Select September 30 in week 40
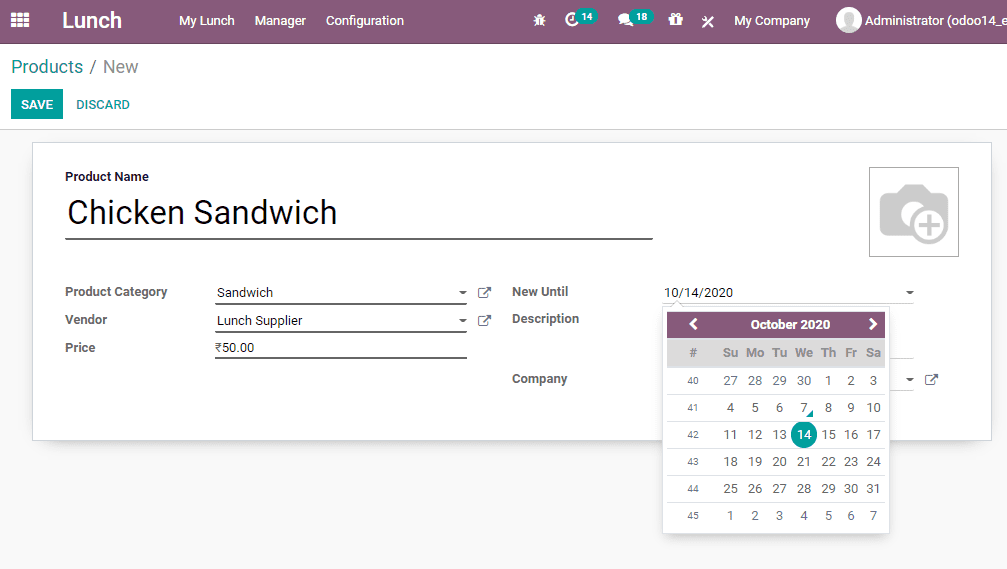The width and height of the screenshot is (1007, 569). pyautogui.click(x=804, y=381)
